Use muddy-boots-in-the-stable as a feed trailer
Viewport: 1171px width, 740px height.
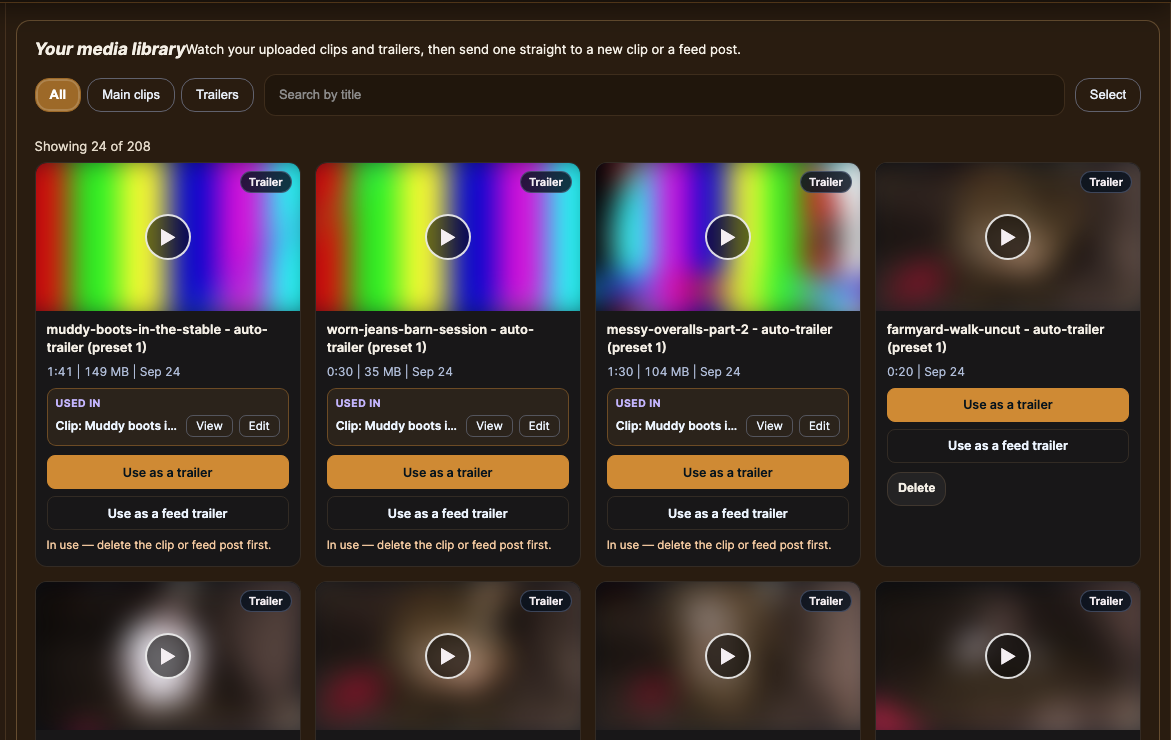coord(167,513)
